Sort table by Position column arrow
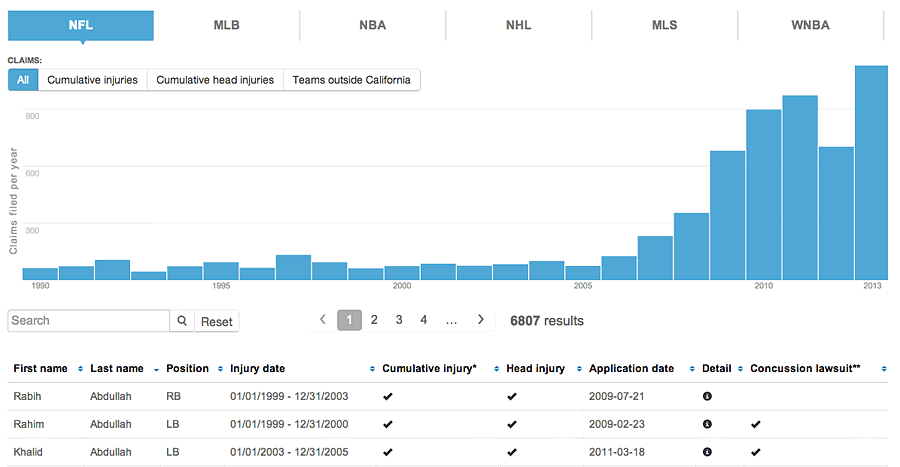Image resolution: width=900 pixels, height=467 pixels. pos(219,369)
